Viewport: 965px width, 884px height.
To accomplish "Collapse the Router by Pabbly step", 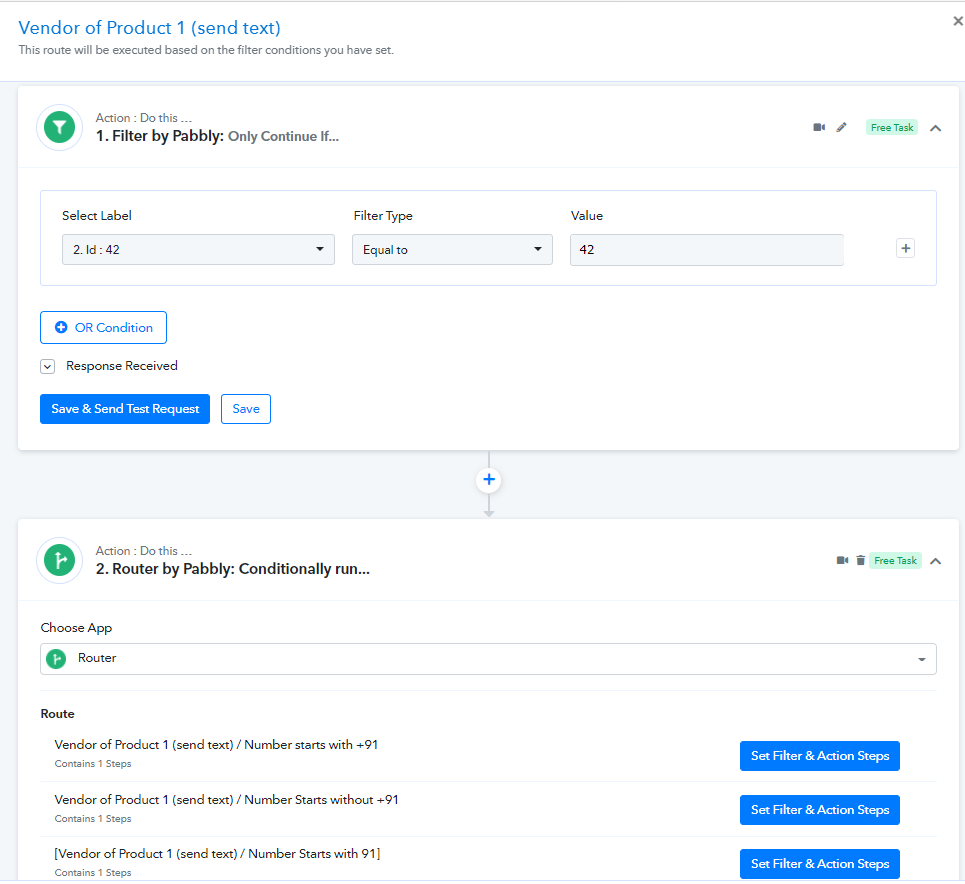I will [935, 561].
